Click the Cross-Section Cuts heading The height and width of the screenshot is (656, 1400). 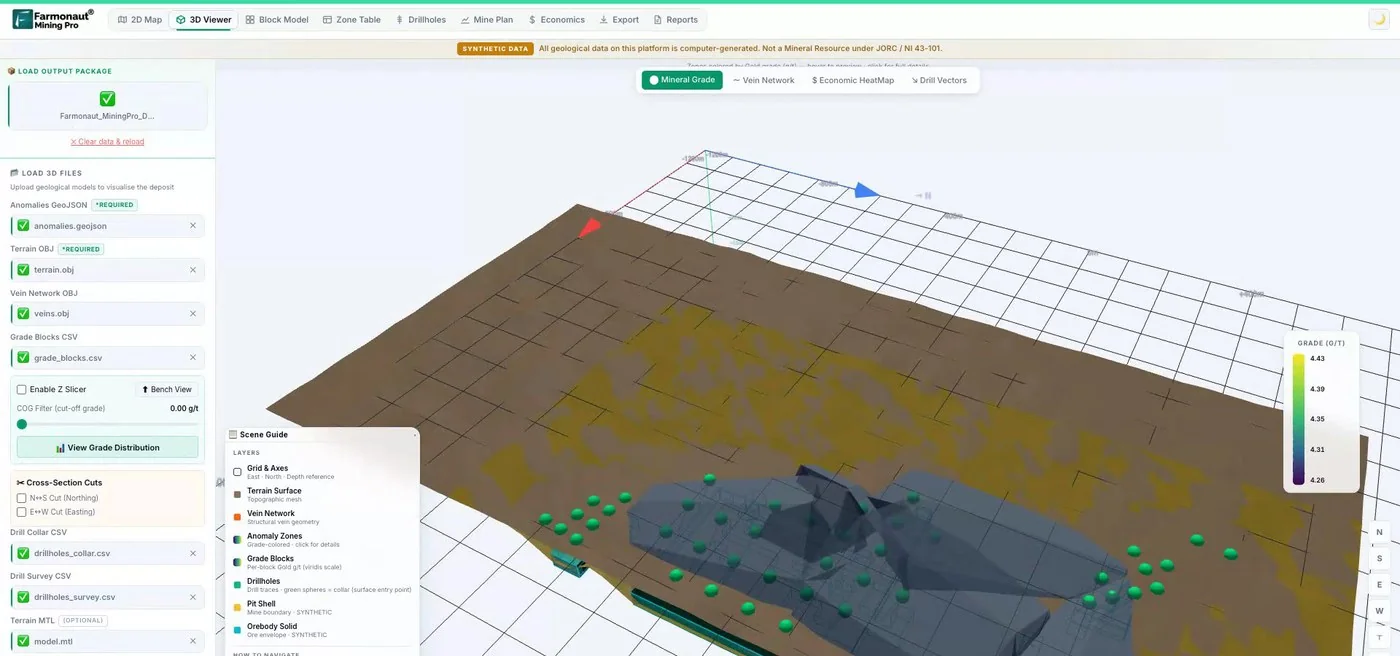point(59,483)
